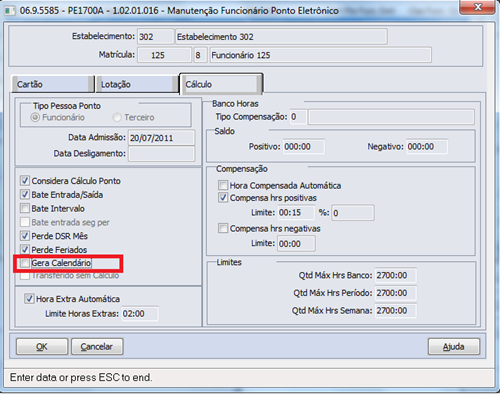The image size is (500, 394).
Task: Click the positive hours Limite field 00:15
Action: click(x=296, y=213)
